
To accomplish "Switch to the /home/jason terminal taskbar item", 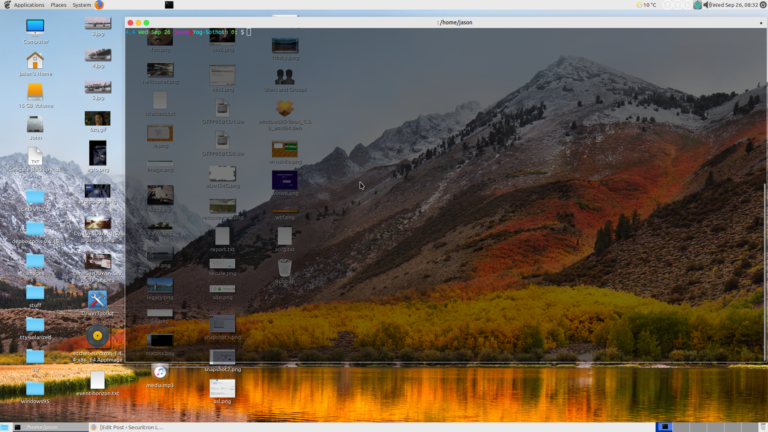I will click(x=50, y=427).
